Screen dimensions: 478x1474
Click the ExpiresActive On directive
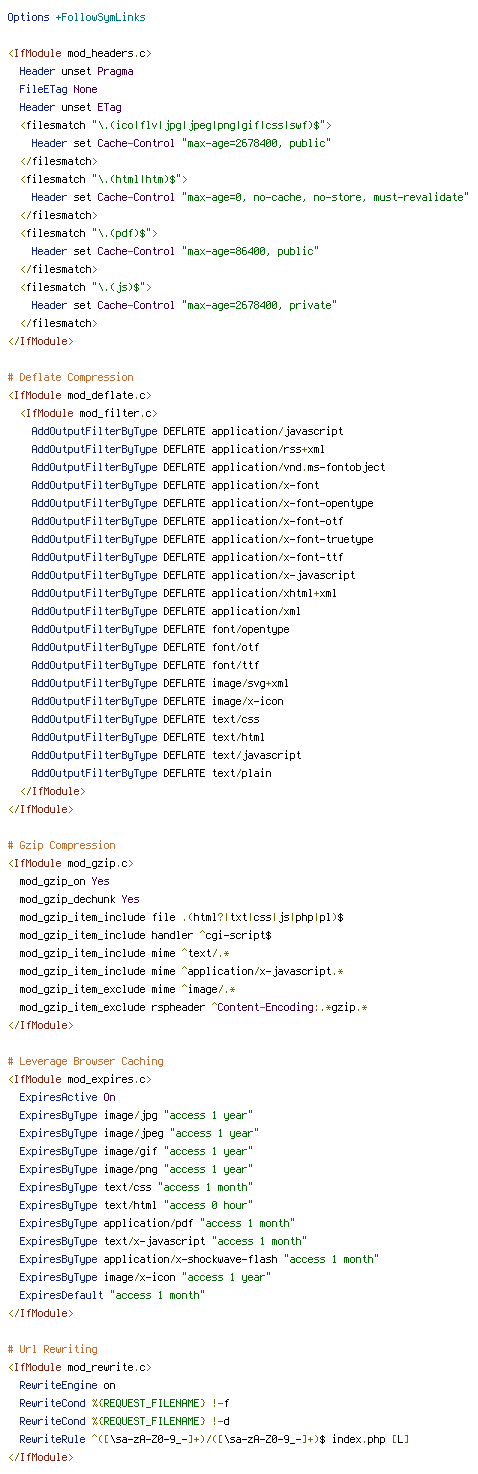(x=67, y=1098)
